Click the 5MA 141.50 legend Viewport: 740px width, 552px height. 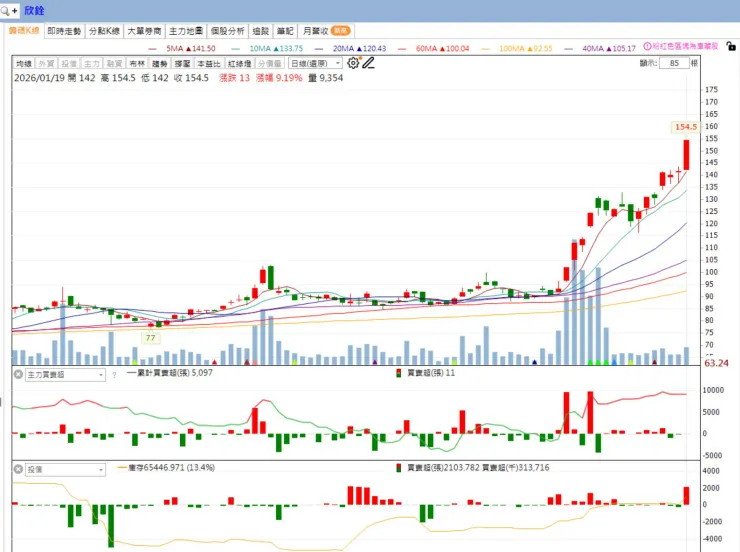pyautogui.click(x=182, y=48)
